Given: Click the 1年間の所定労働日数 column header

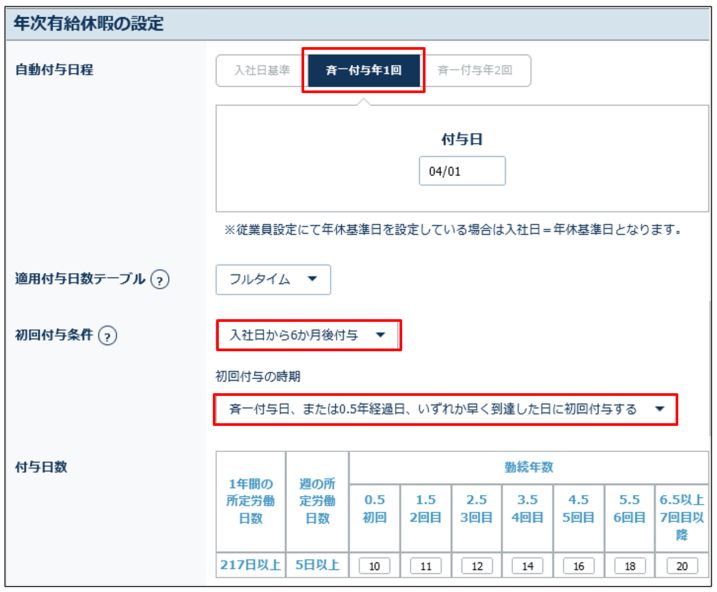Looking at the screenshot, I should coord(251,501).
